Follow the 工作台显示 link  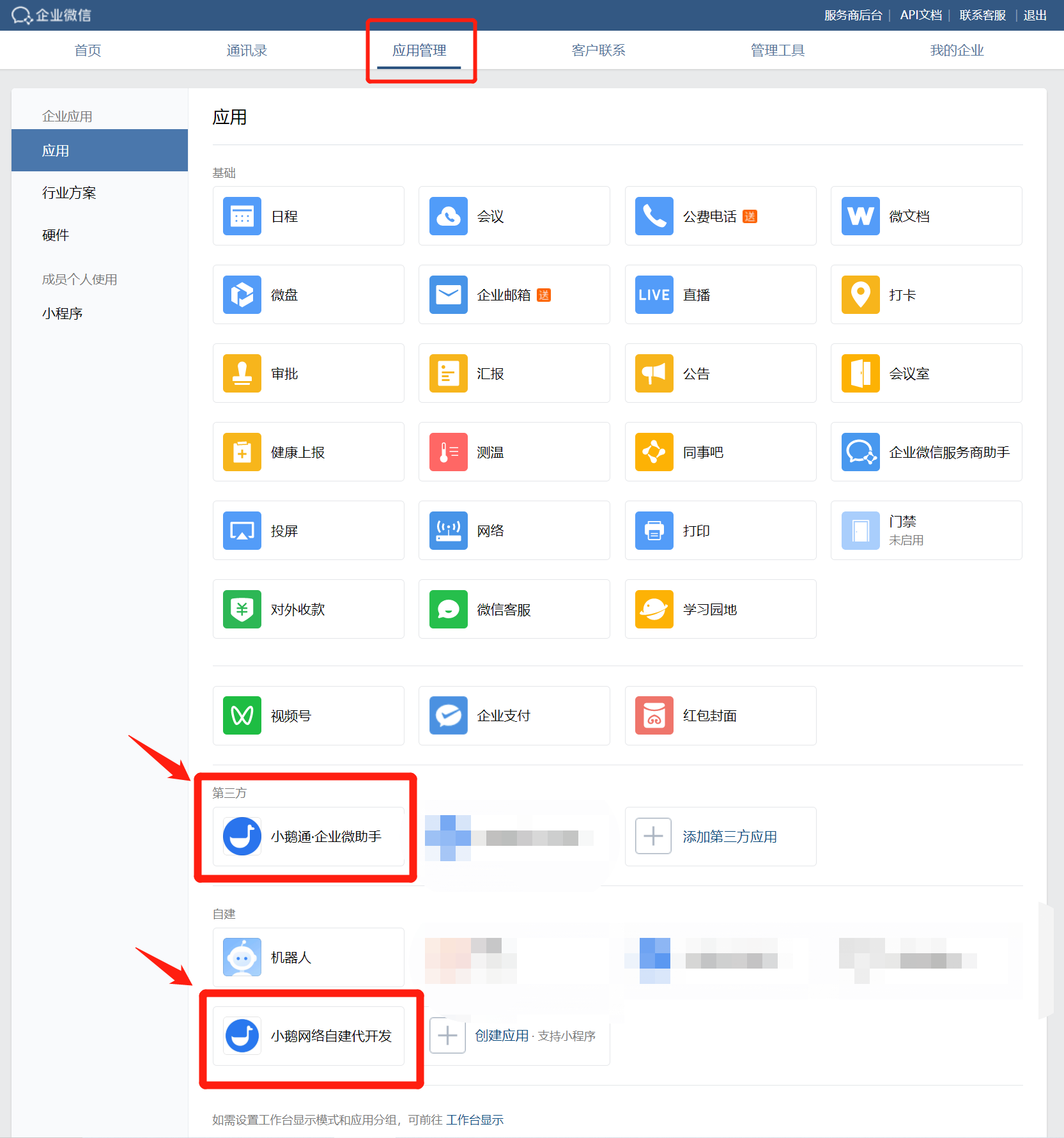click(x=475, y=1119)
